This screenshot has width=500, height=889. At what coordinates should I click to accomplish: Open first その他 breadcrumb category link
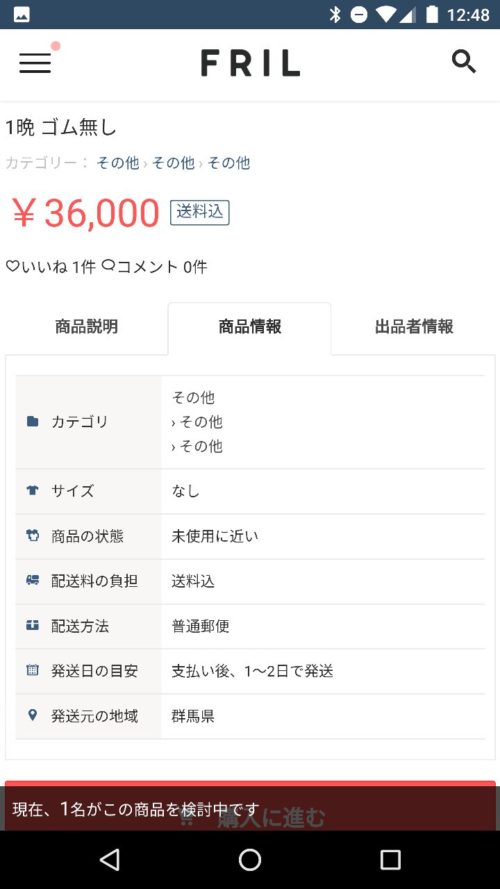tap(118, 163)
